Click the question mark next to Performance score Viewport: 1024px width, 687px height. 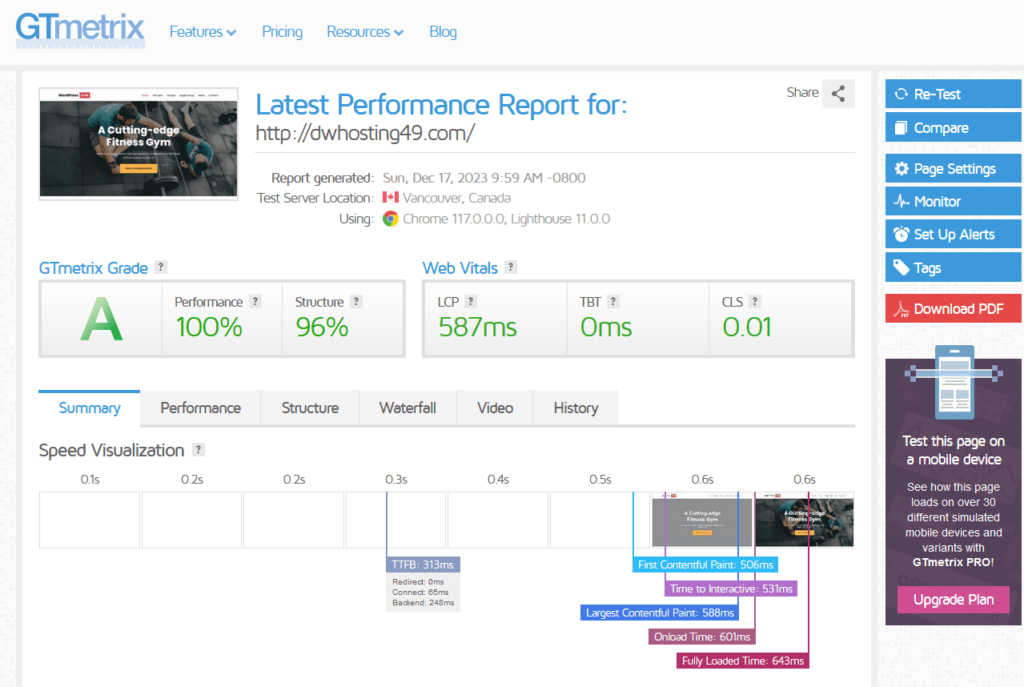coord(255,301)
